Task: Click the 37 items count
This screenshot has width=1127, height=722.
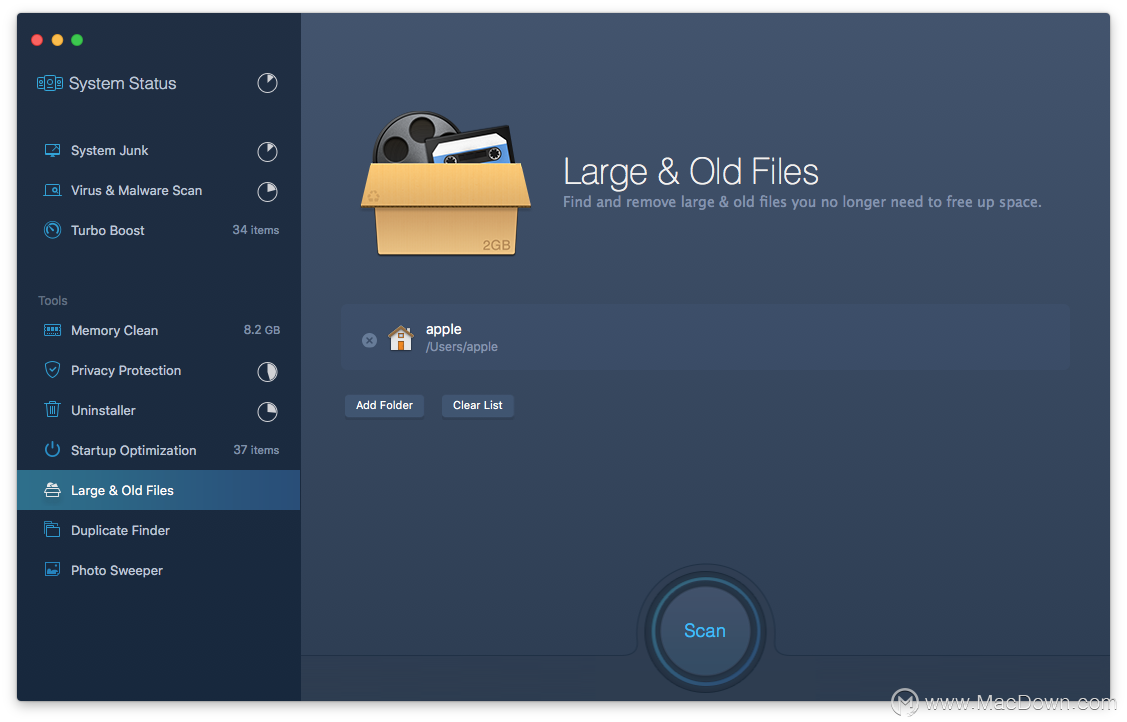Action: coord(256,450)
